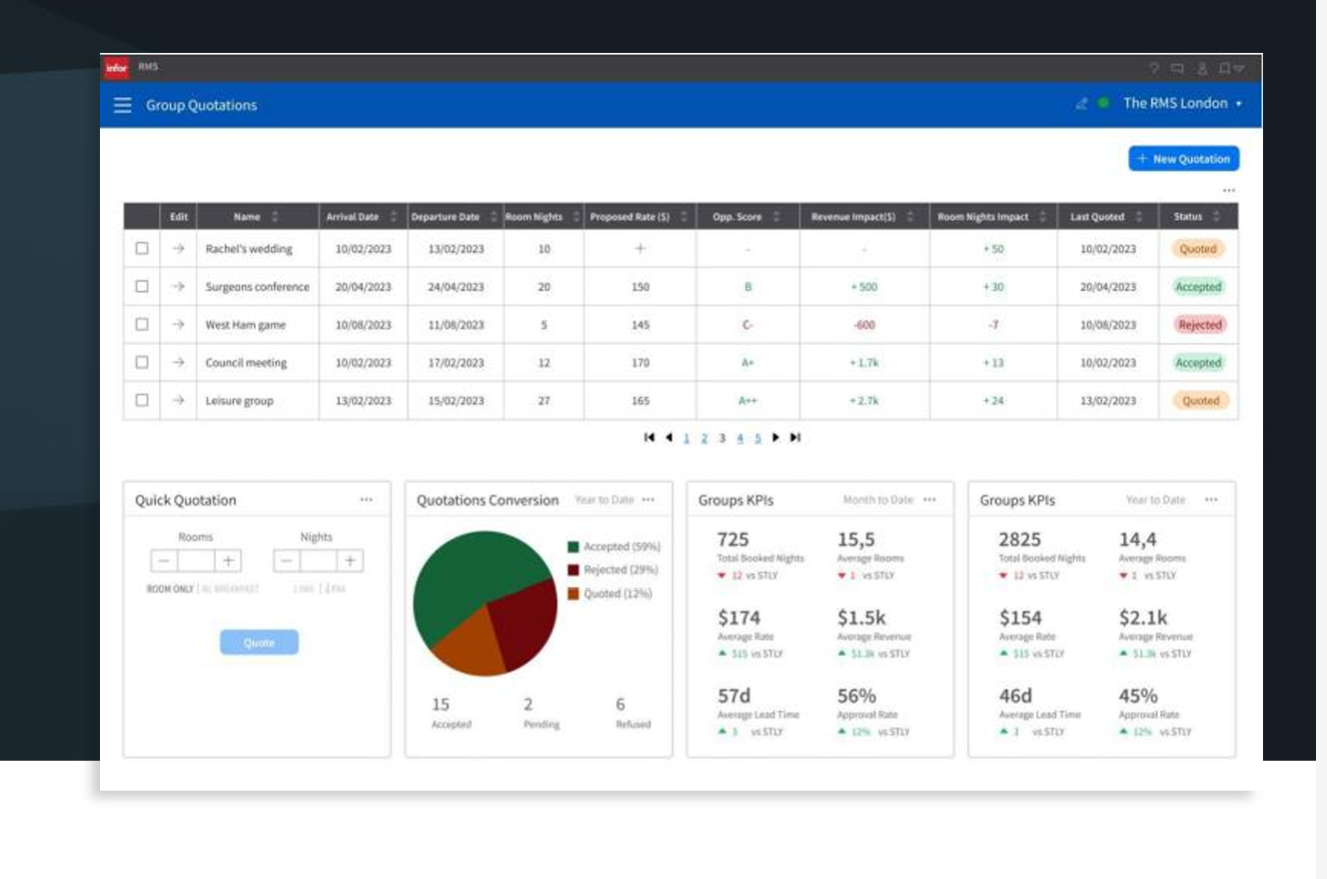Open the top-bar dropdown triangle beside bookmark
The height and width of the screenshot is (879, 1327).
click(x=1240, y=69)
